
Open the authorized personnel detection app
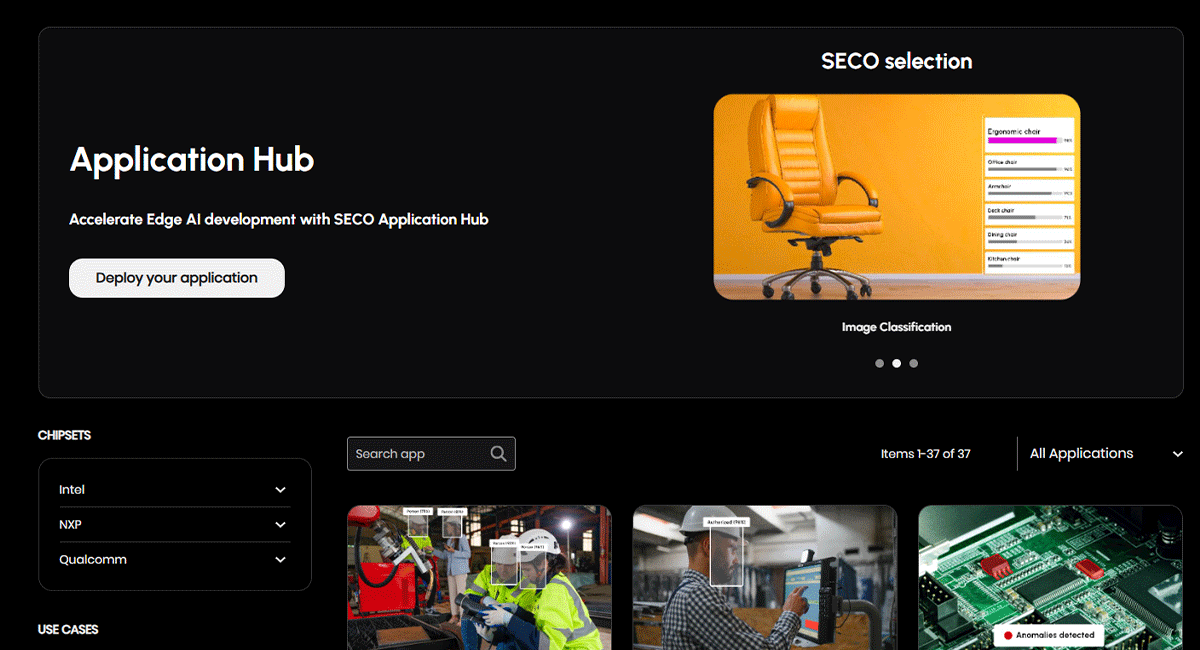coord(764,577)
